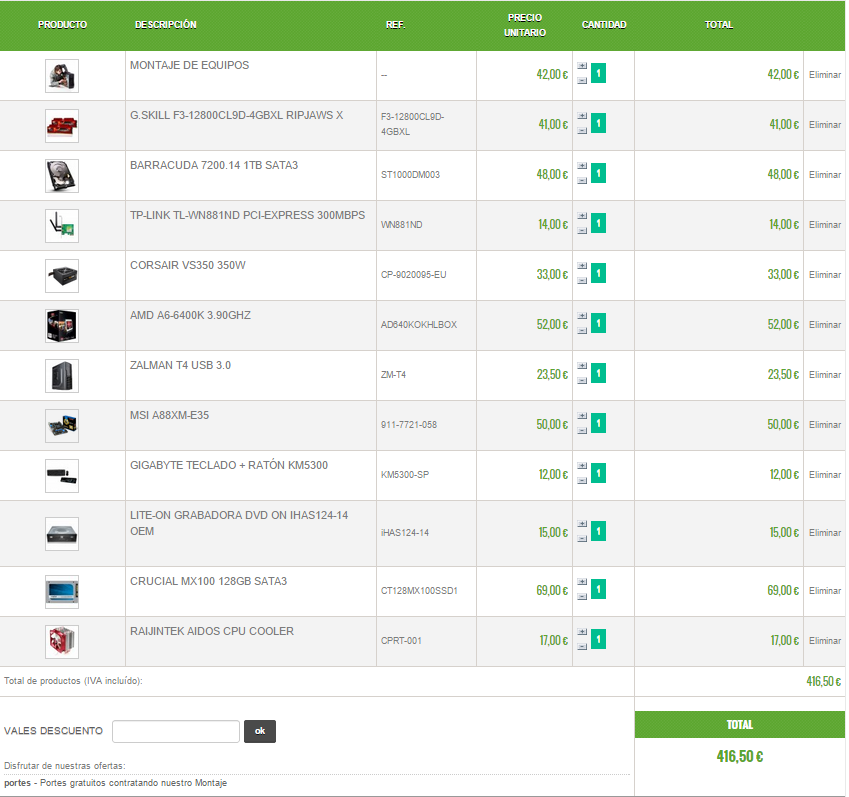Image resolution: width=849 pixels, height=797 pixels.
Task: Eliminar the GIGABYTE KM5300 item
Action: pyautogui.click(x=825, y=475)
